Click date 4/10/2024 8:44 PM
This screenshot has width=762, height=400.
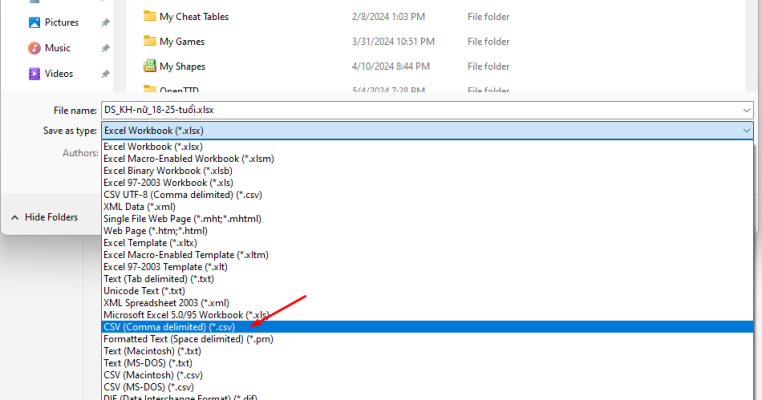click(x=391, y=66)
